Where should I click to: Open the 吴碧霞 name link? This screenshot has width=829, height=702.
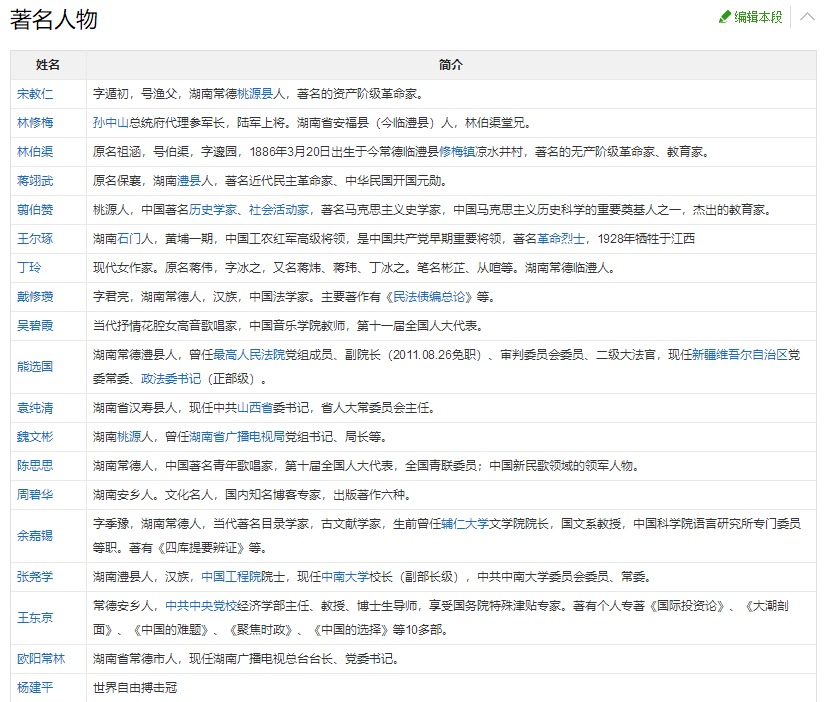tap(35, 326)
